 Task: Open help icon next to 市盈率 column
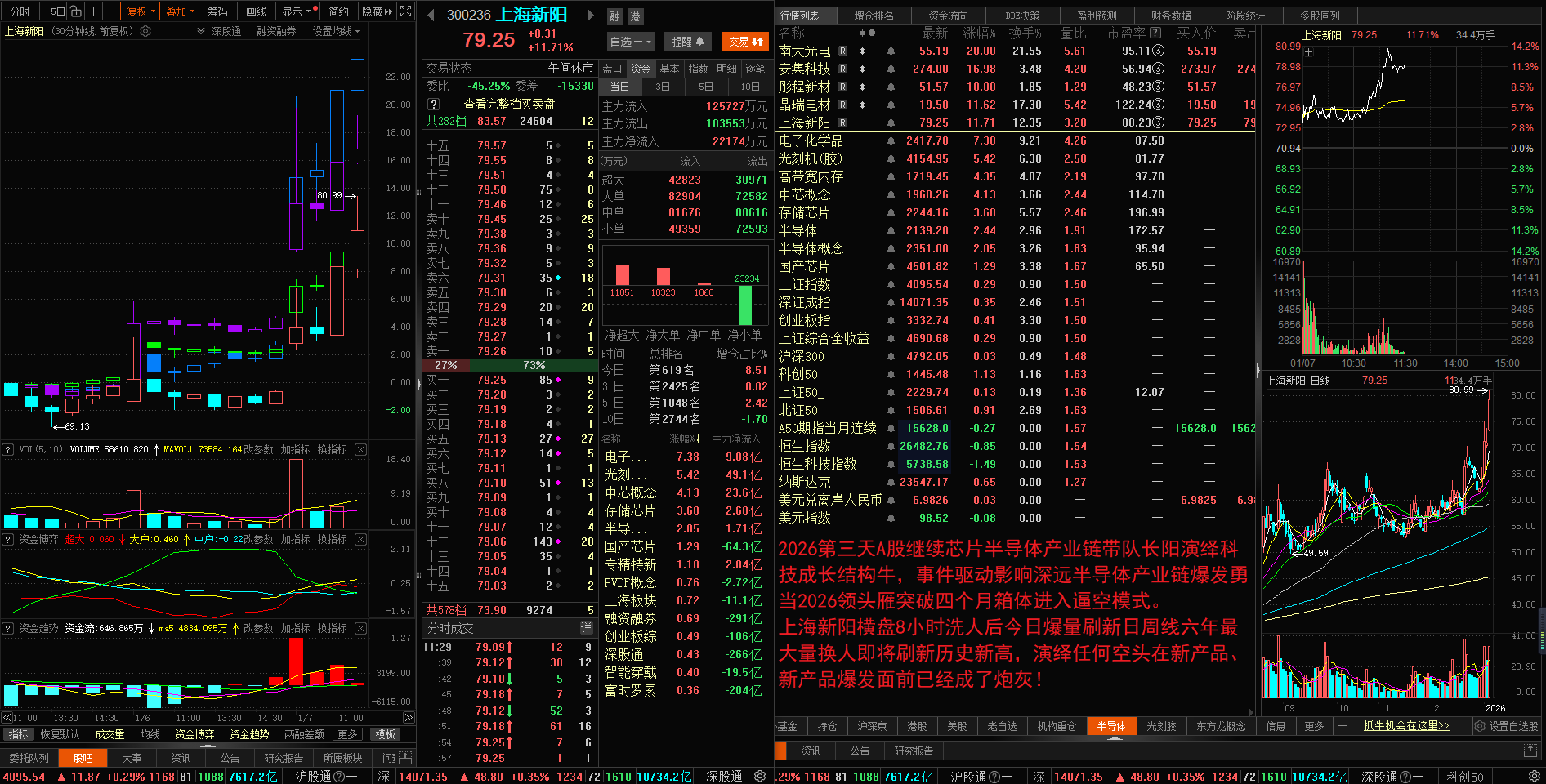[x=1155, y=33]
